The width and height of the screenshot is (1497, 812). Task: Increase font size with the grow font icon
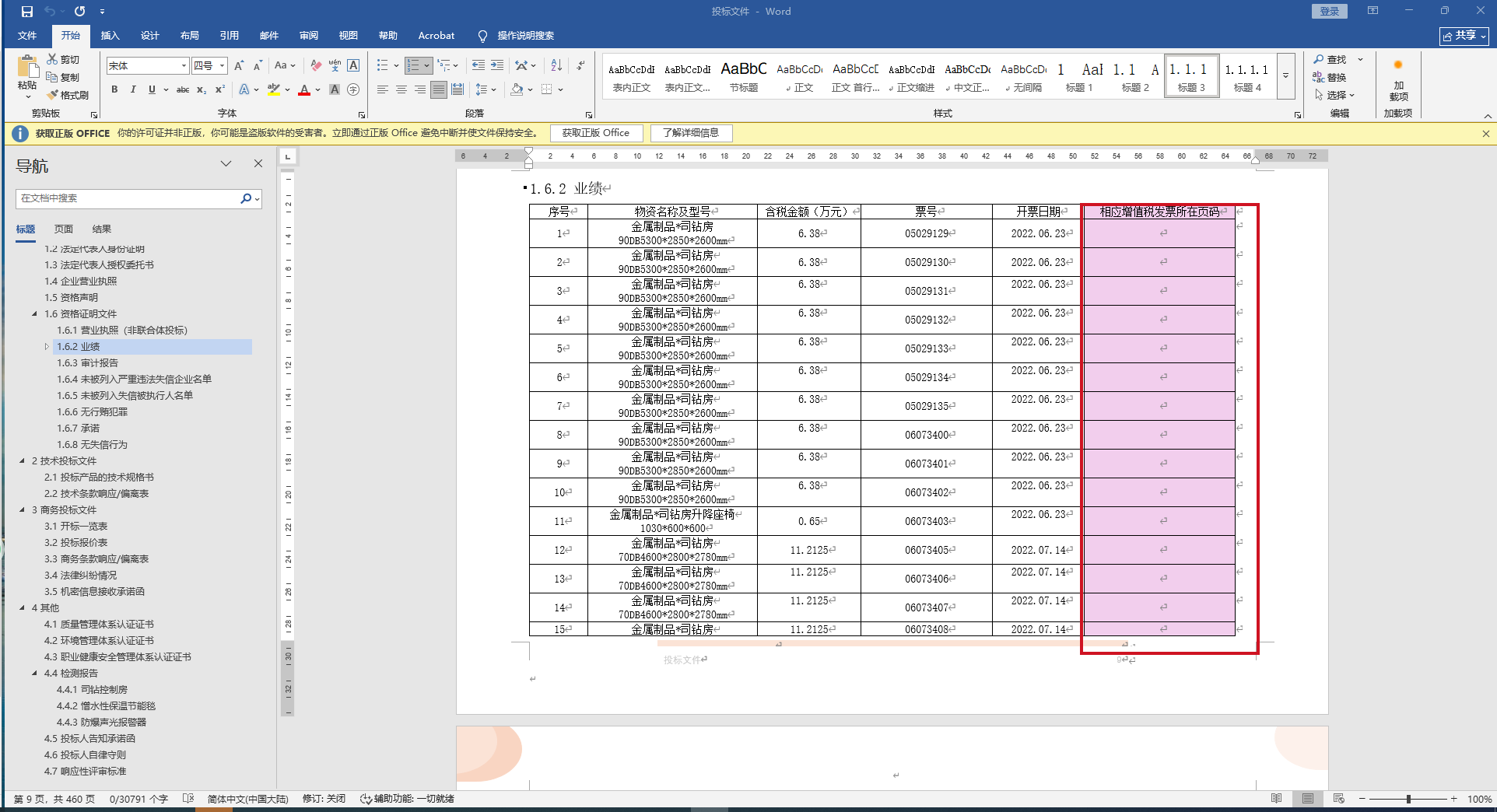(239, 66)
